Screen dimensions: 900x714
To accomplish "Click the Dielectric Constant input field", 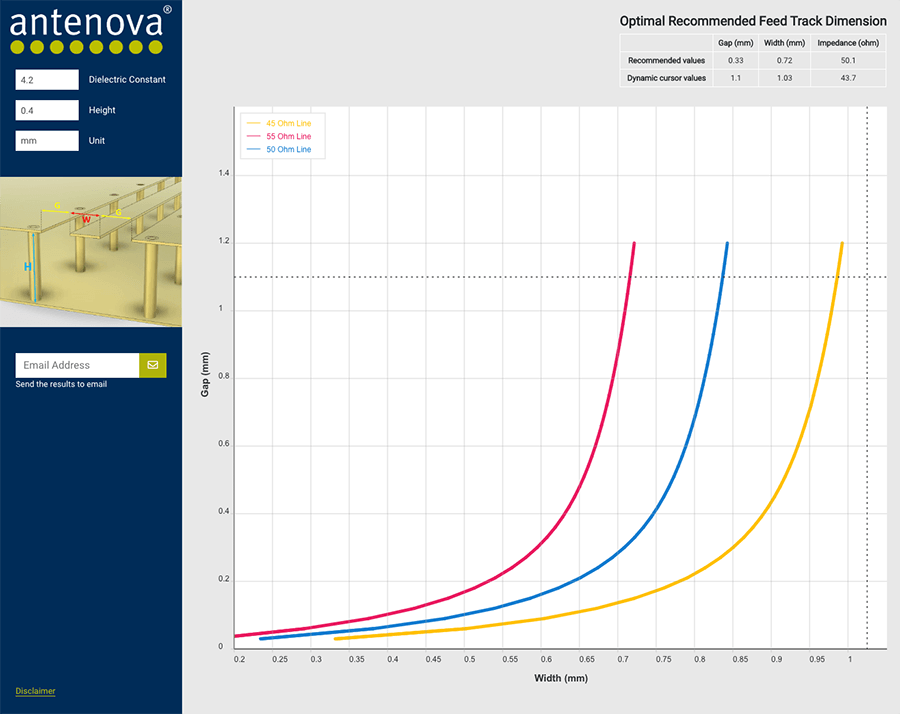I will click(x=47, y=80).
